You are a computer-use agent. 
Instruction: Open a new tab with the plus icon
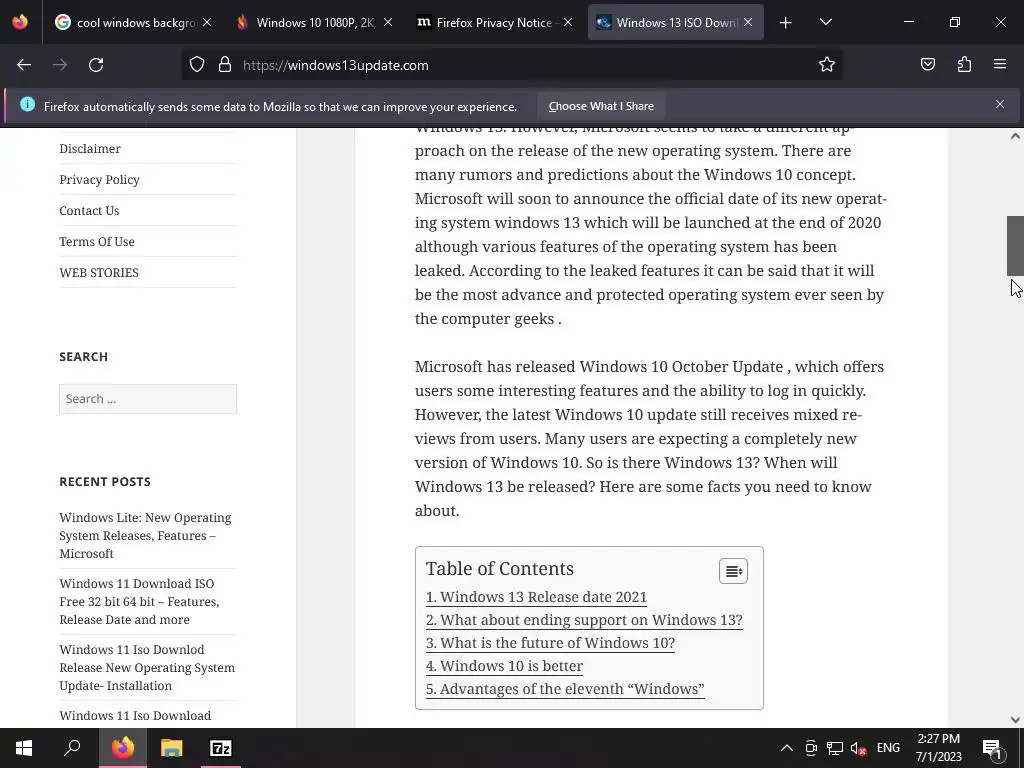(786, 23)
